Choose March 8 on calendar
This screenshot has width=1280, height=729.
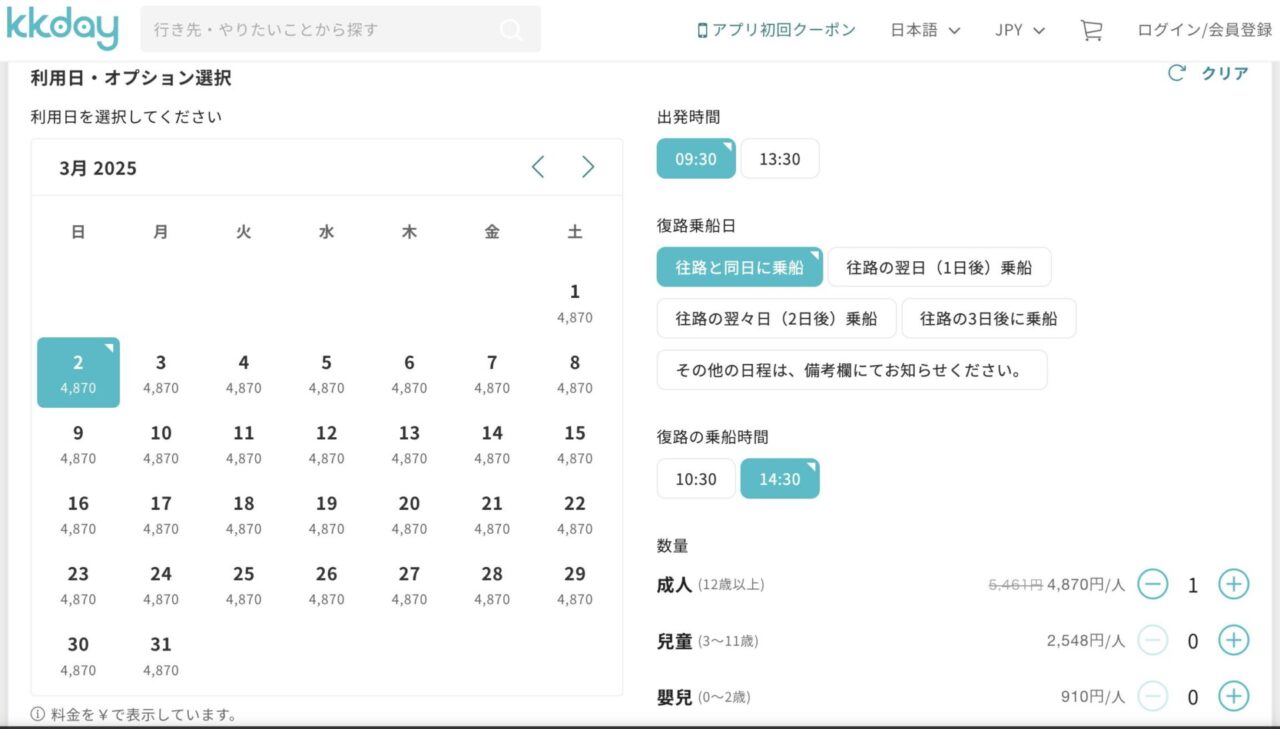(575, 373)
